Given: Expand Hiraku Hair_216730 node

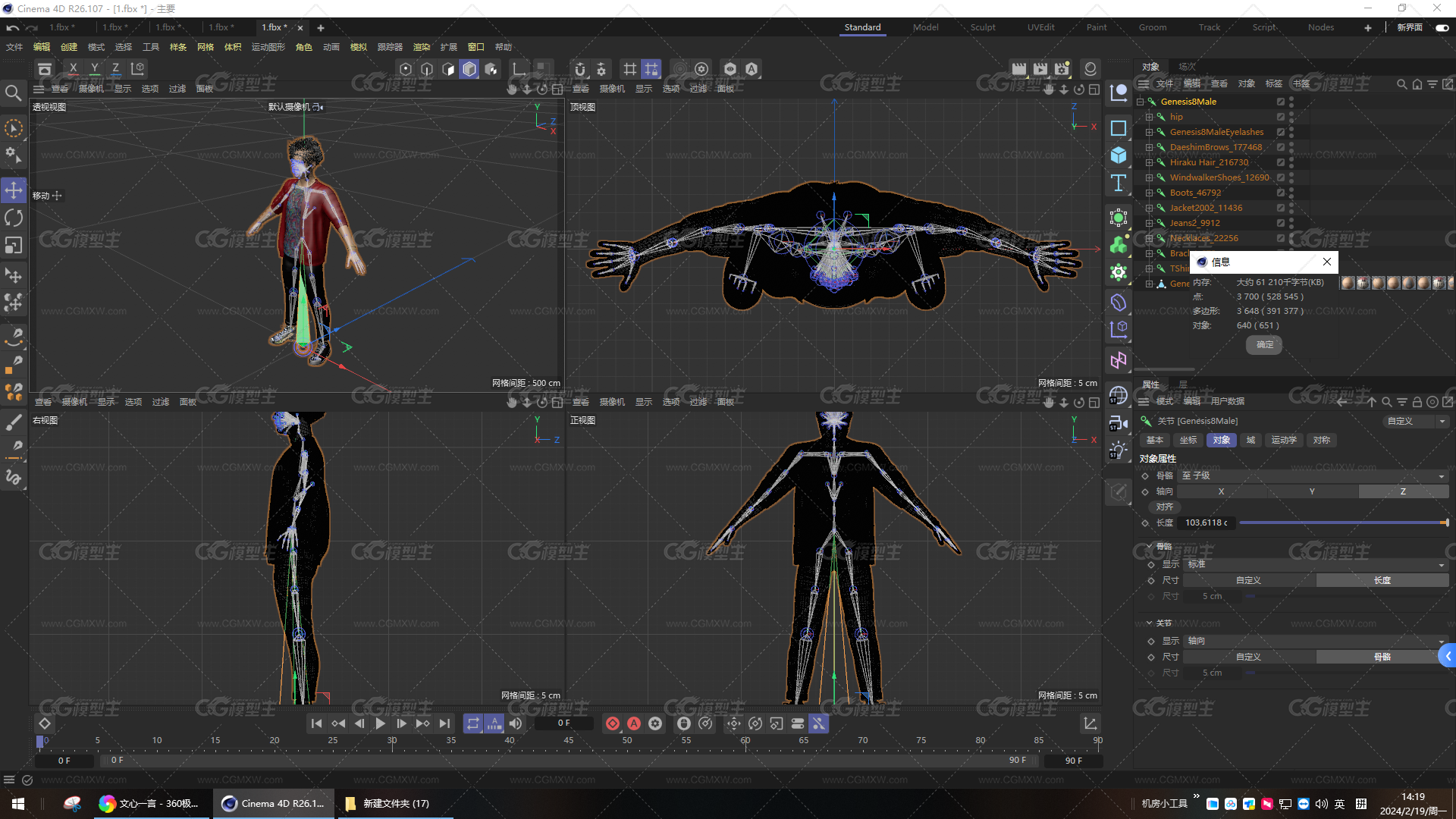Looking at the screenshot, I should coord(1149,162).
